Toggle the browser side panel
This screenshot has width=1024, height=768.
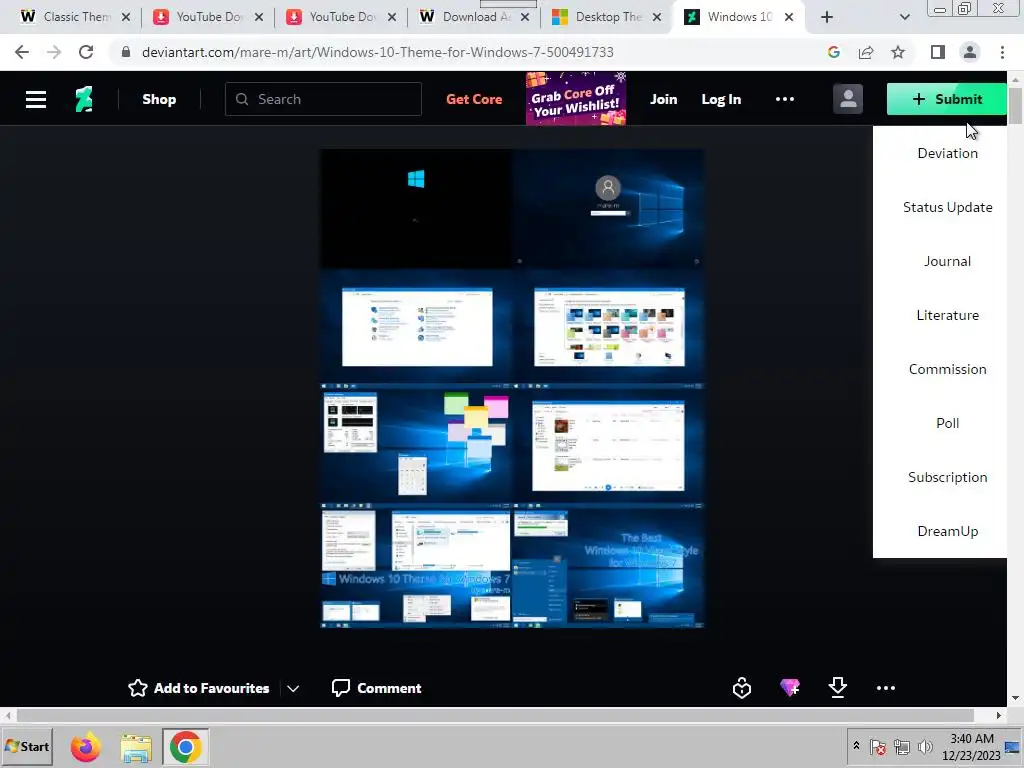click(x=938, y=52)
